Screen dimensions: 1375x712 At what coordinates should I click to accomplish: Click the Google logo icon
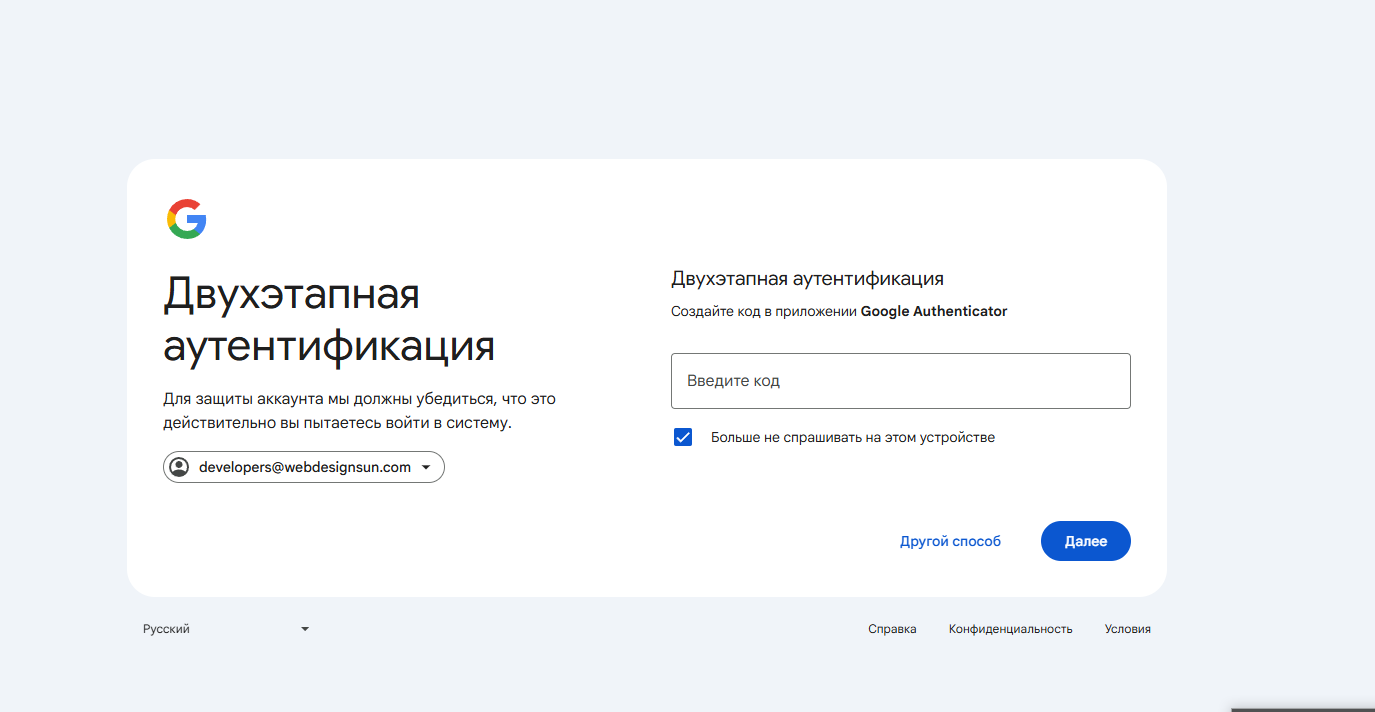[187, 219]
